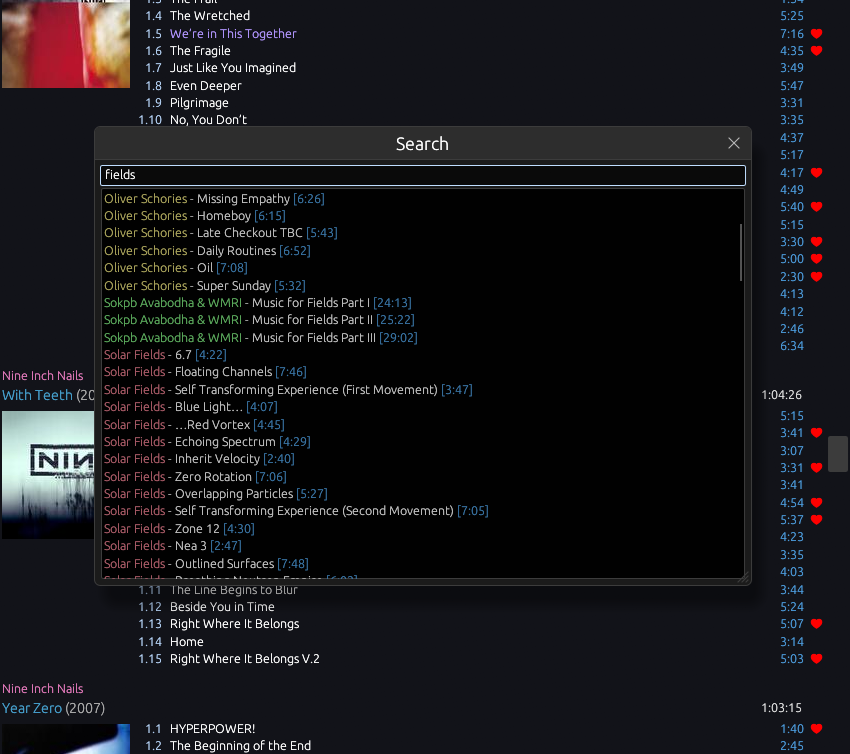The height and width of the screenshot is (754, 850).
Task: Select 'Oliver Schories - Missing Empathy' search result
Action: [214, 199]
